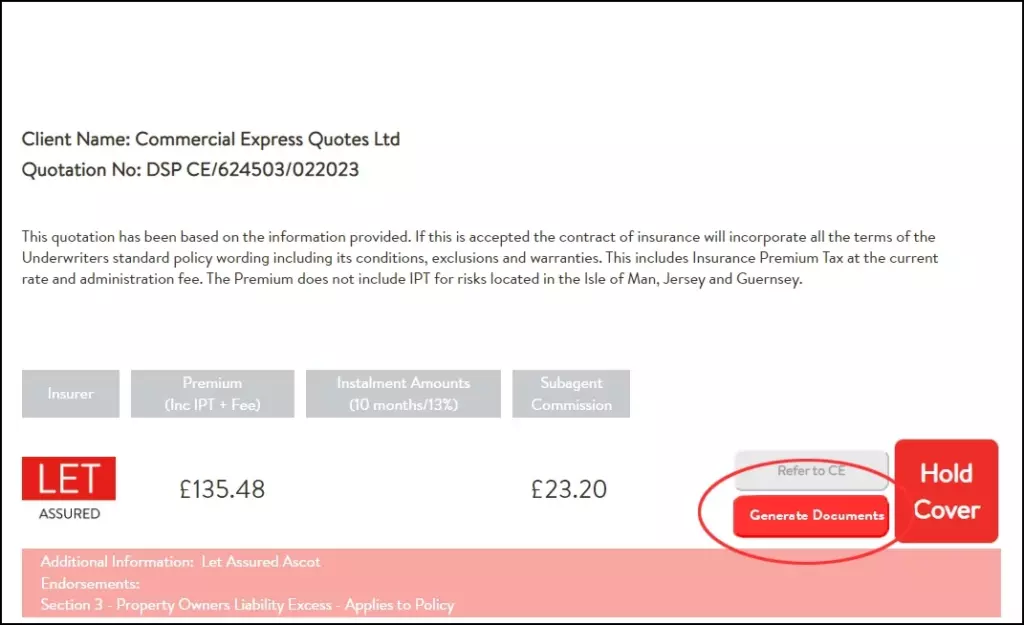Click the Section 3 Property Owners Liability Excess line
Screen dimensions: 1024x625
pyautogui.click(x=247, y=604)
